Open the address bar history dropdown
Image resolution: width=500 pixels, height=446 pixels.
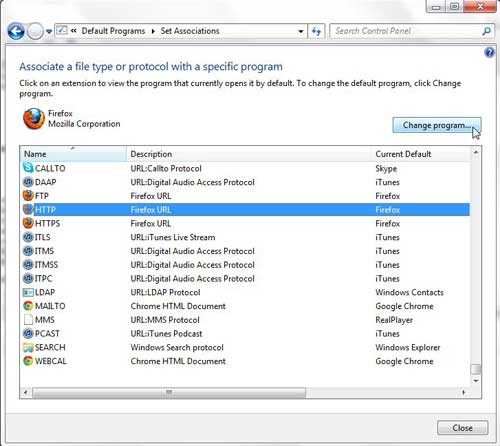[301, 31]
